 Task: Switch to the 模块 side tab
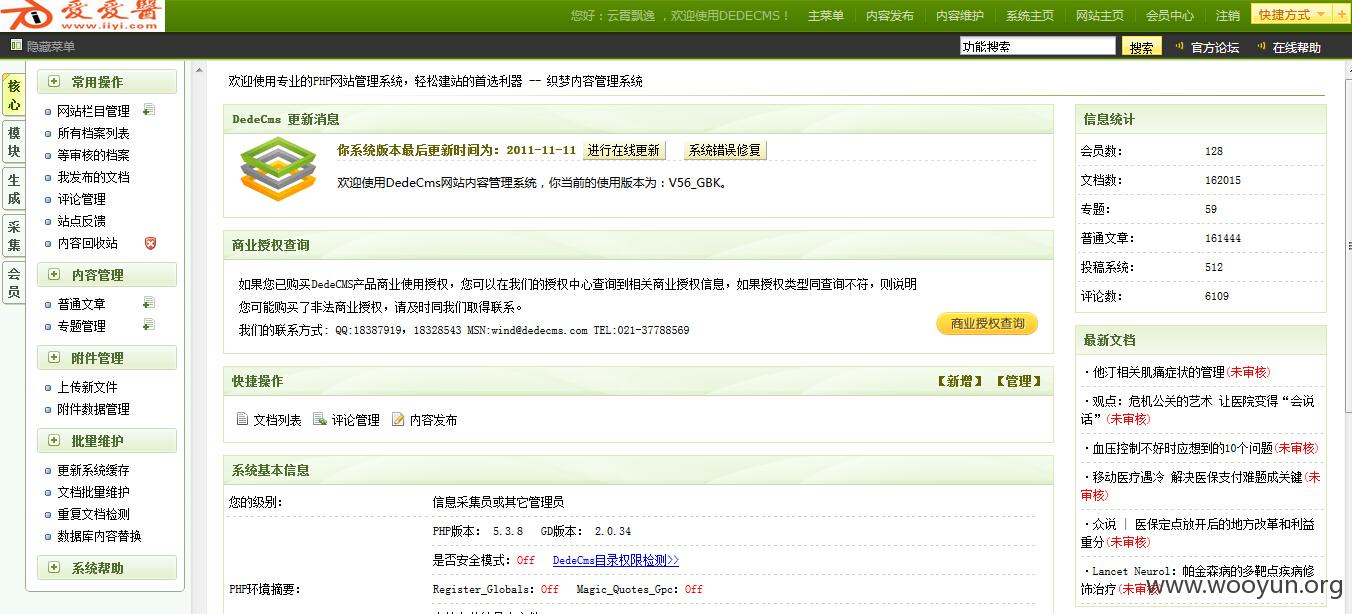[13, 141]
